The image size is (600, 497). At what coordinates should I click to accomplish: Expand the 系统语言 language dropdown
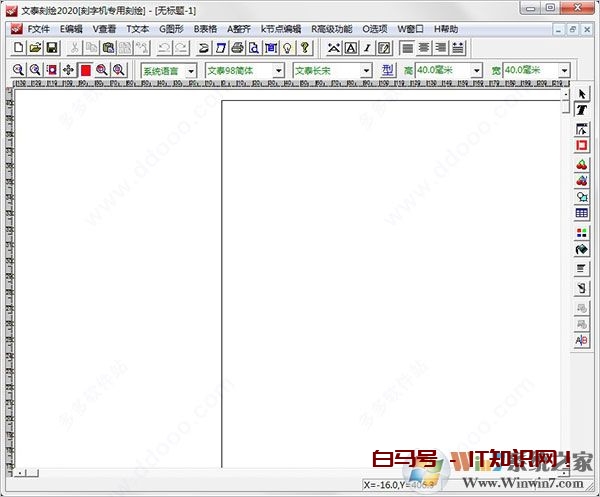(190, 71)
